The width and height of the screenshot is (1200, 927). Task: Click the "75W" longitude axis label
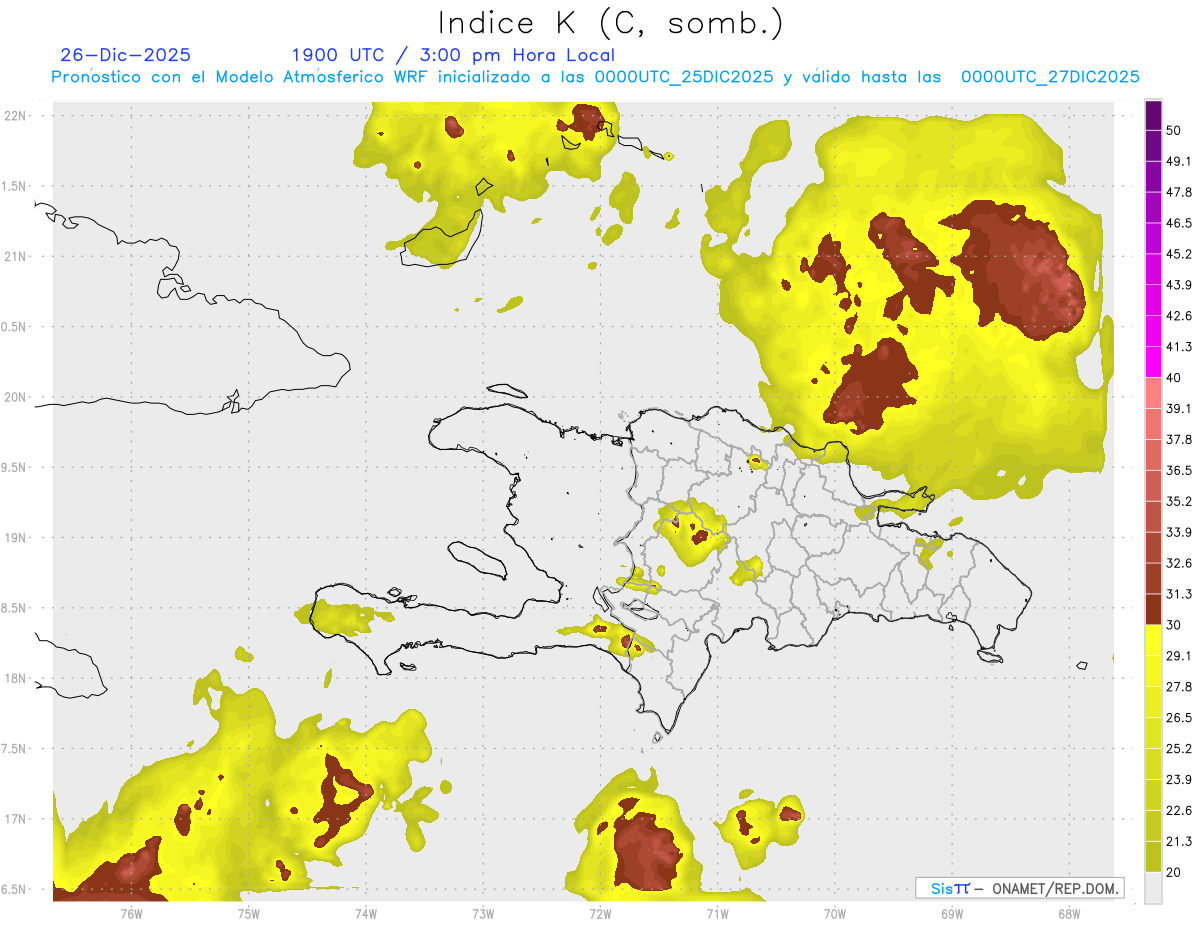click(248, 913)
